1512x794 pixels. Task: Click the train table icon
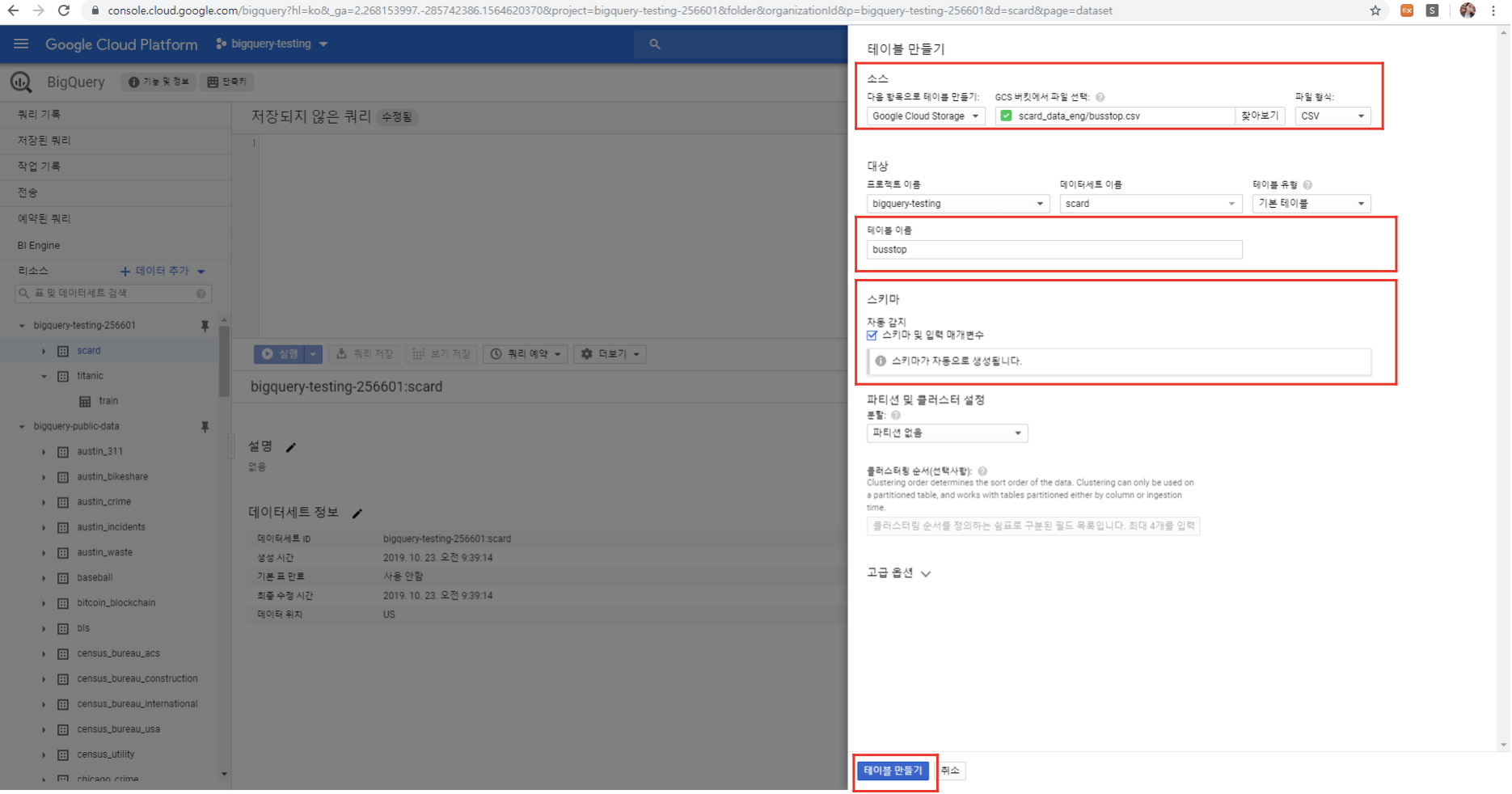coord(85,401)
